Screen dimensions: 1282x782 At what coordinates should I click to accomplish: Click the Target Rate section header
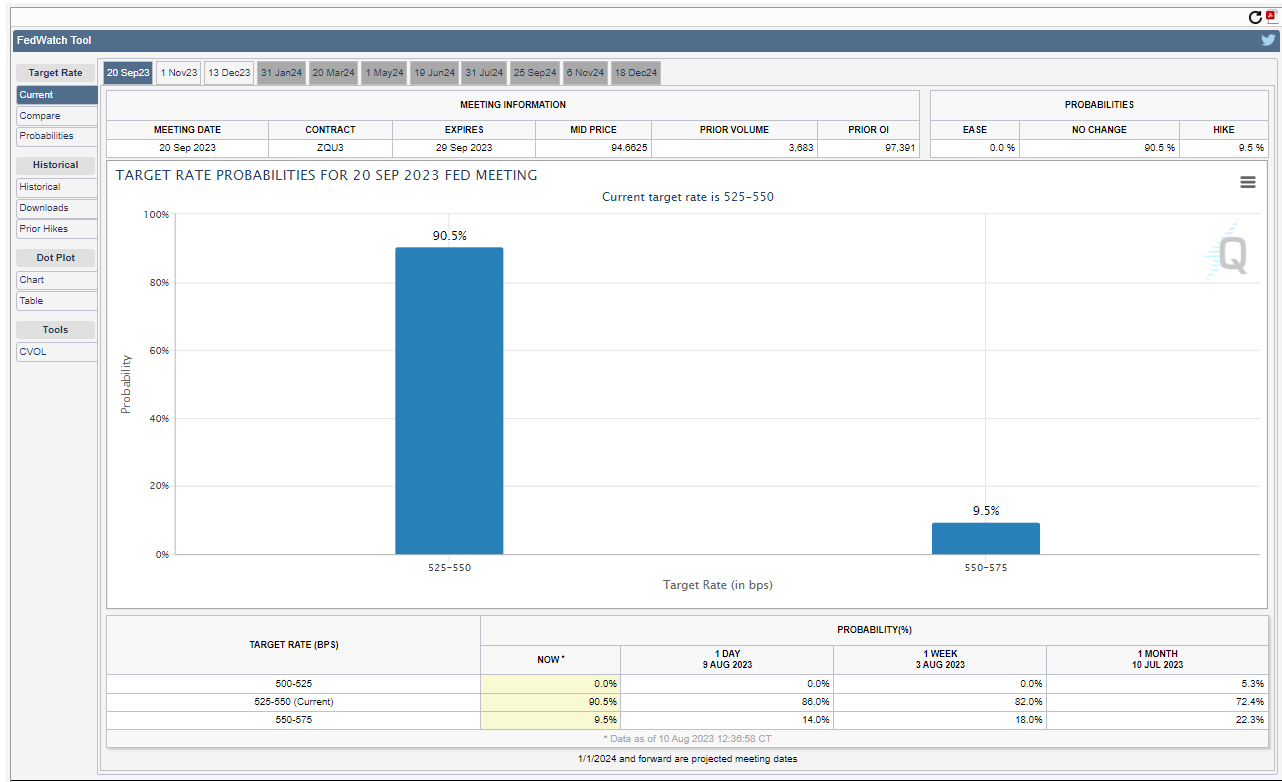tap(56, 73)
